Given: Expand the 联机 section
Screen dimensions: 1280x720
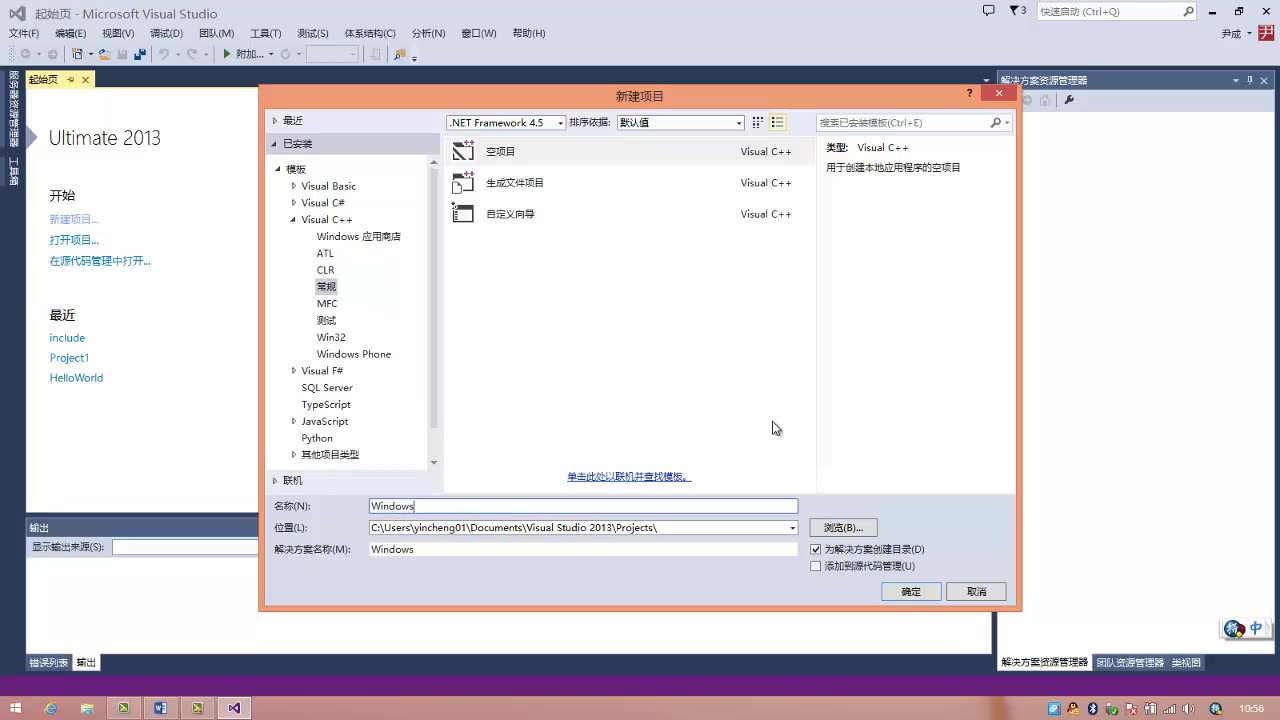Looking at the screenshot, I should point(275,480).
